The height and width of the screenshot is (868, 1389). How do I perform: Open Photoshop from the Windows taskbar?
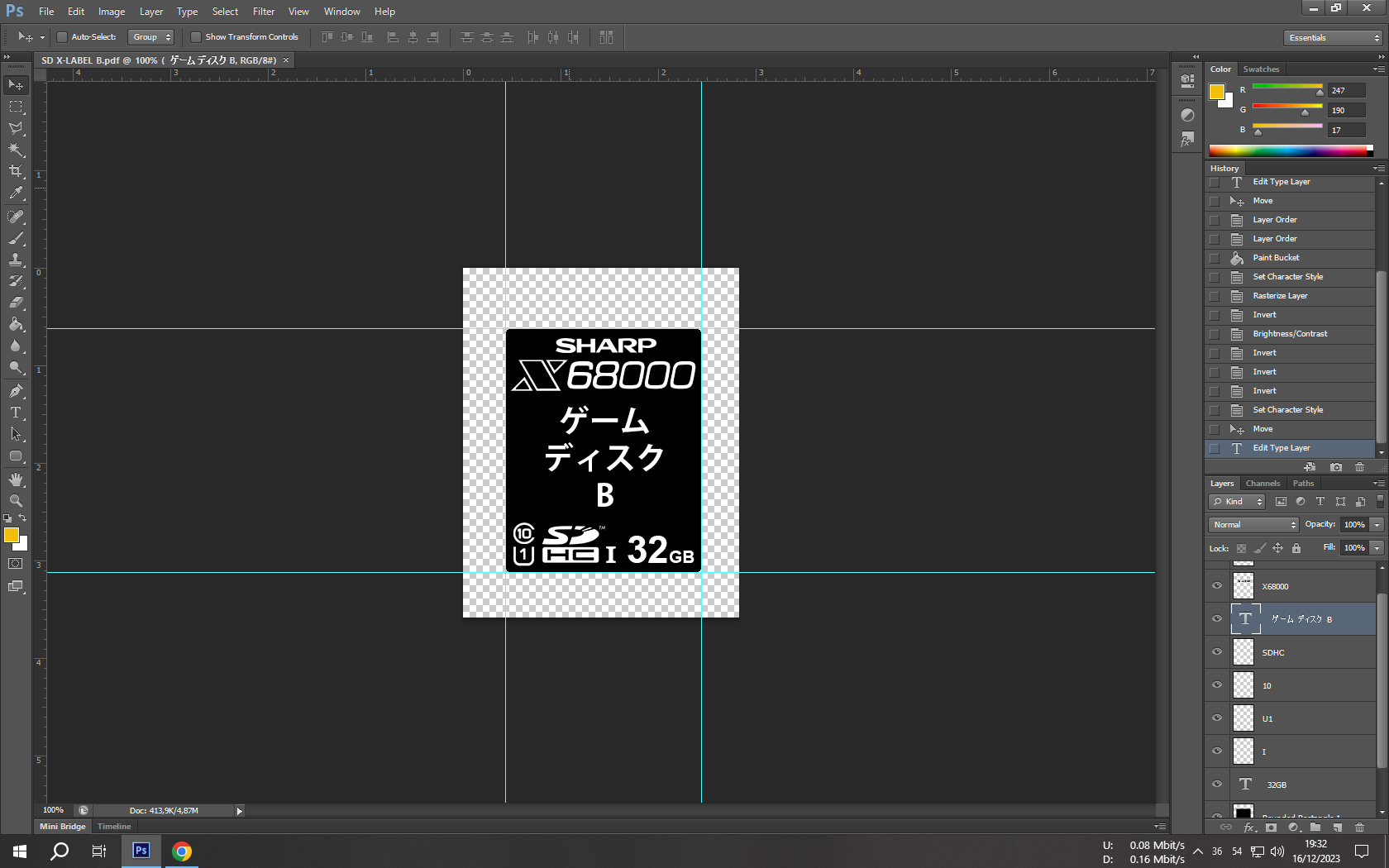[x=141, y=851]
